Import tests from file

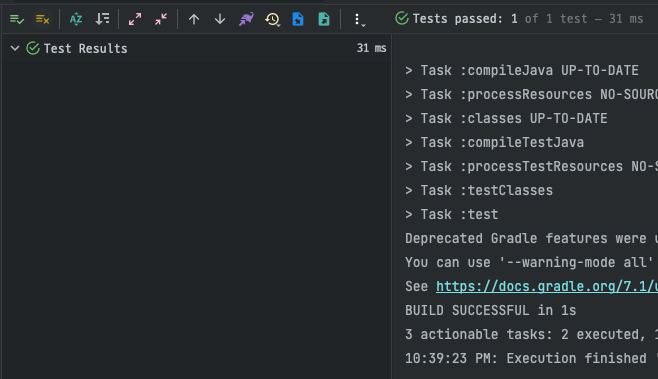tap(298, 19)
